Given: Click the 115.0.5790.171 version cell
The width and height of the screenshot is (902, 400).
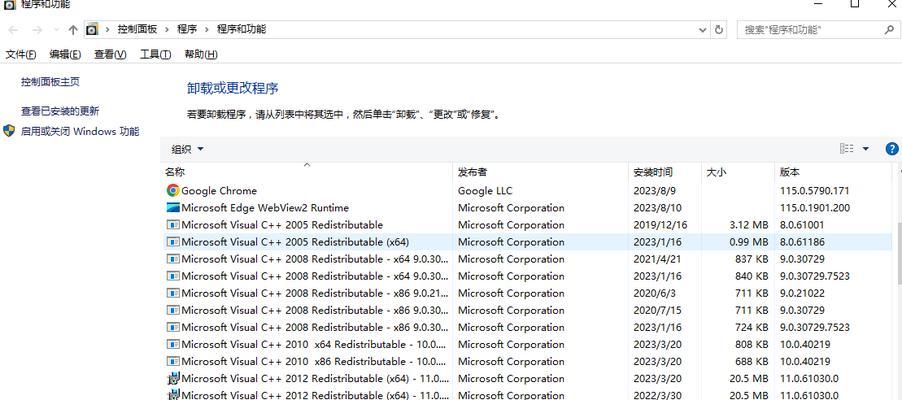Looking at the screenshot, I should [x=814, y=191].
